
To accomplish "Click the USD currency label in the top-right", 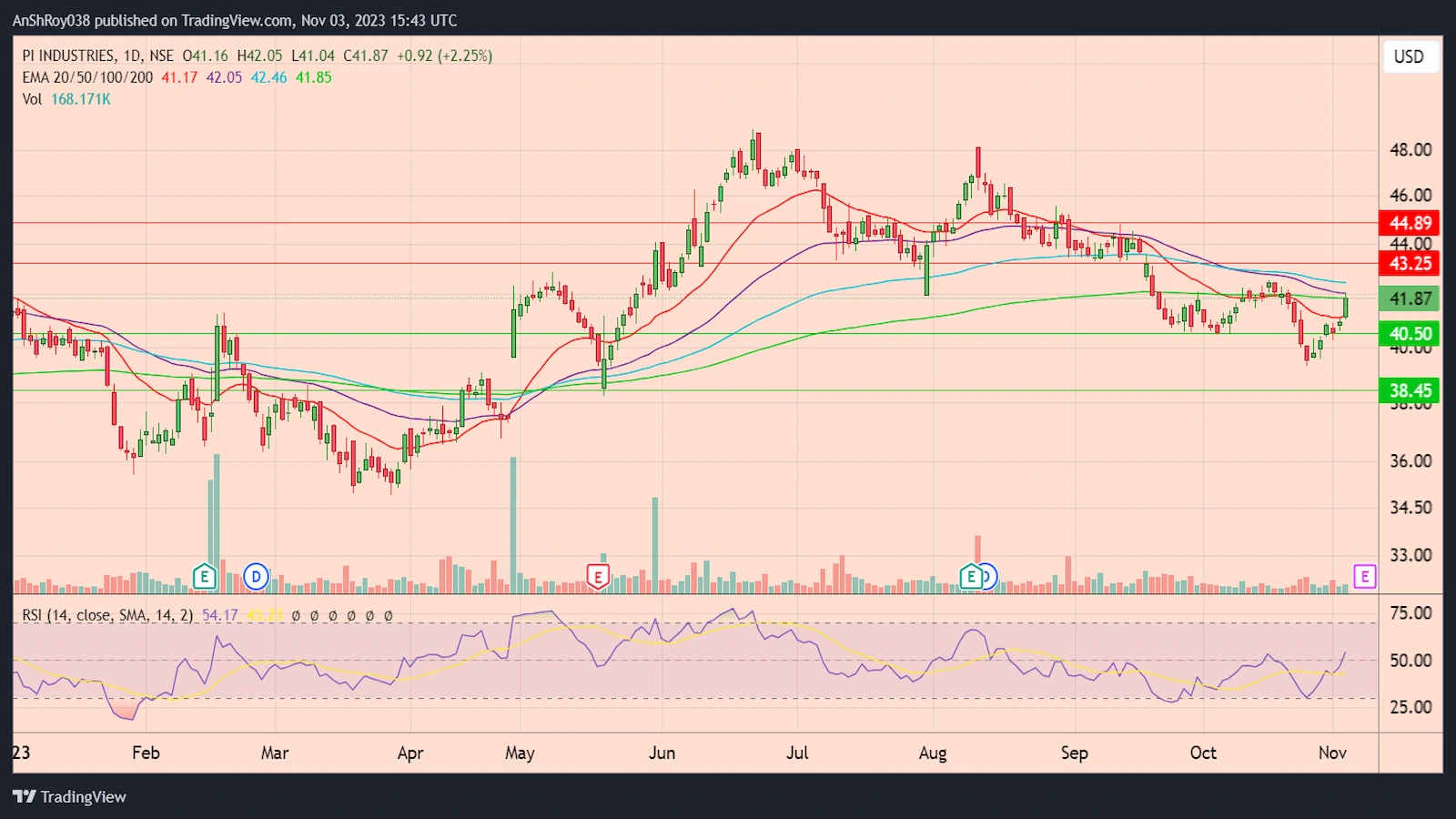I will click(1409, 56).
